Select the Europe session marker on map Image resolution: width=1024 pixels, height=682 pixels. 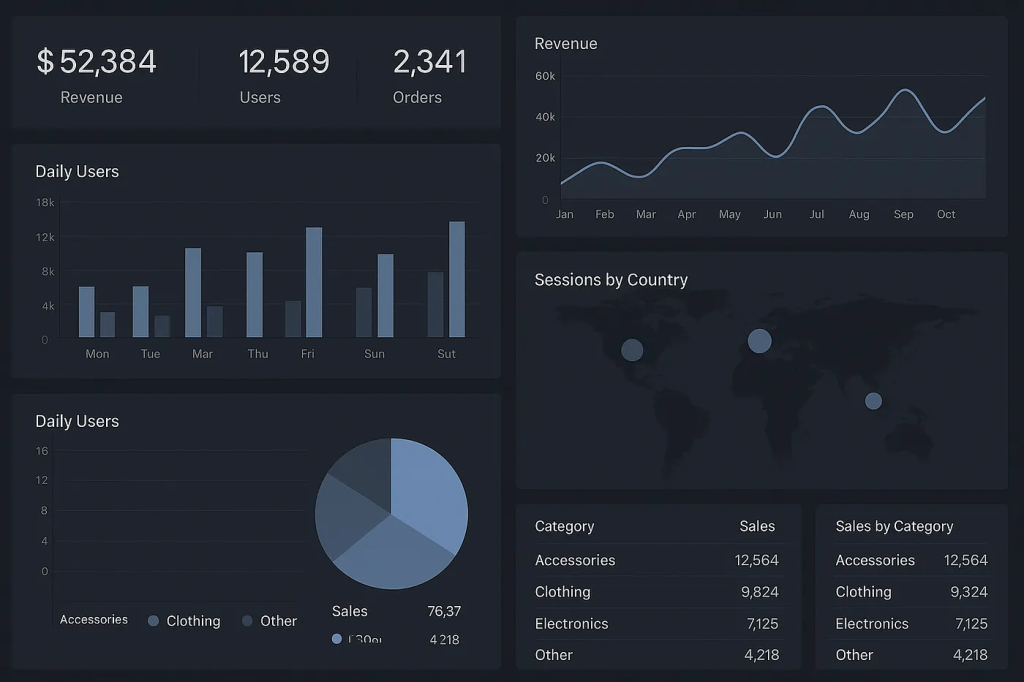pyautogui.click(x=760, y=341)
